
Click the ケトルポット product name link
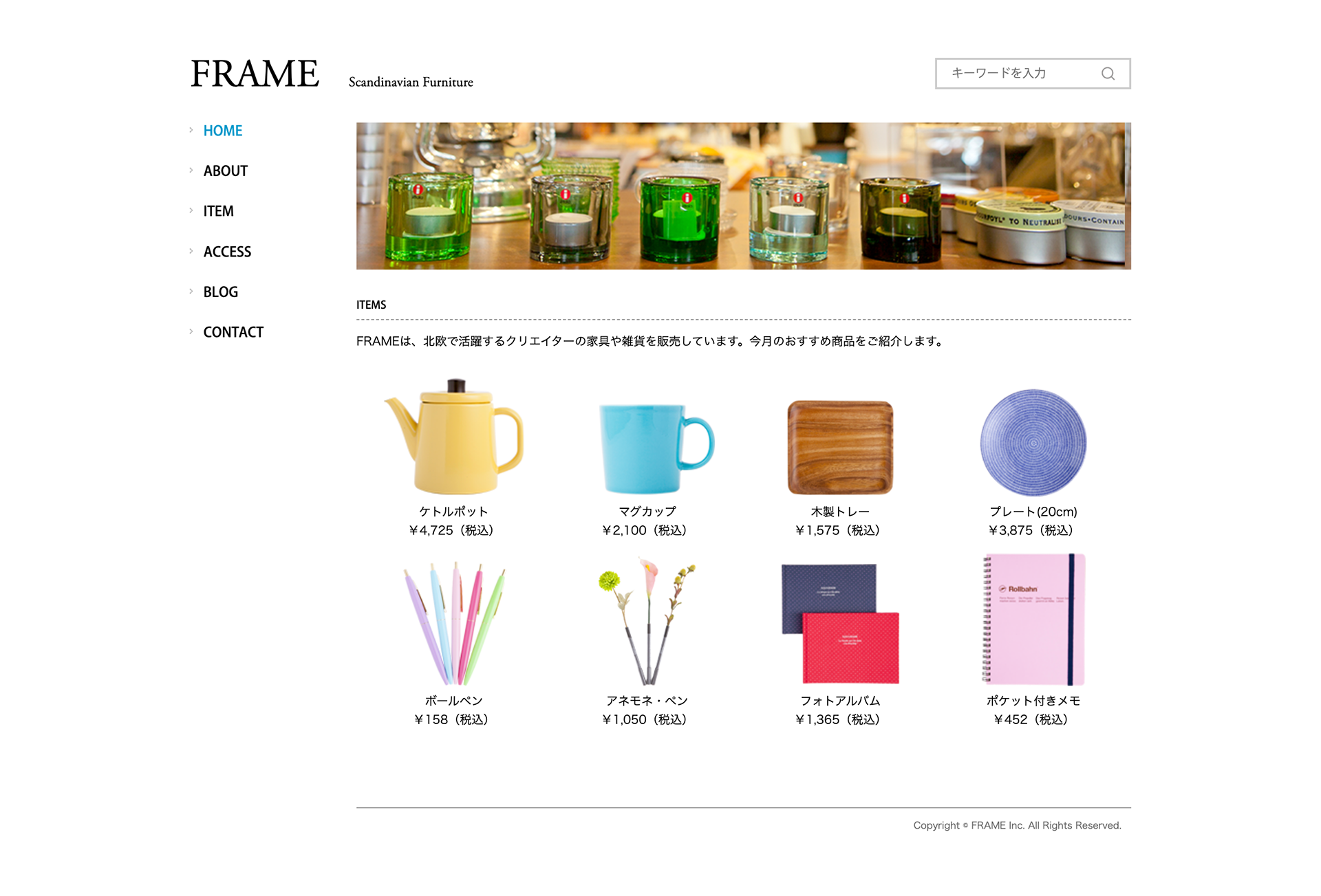coord(453,512)
